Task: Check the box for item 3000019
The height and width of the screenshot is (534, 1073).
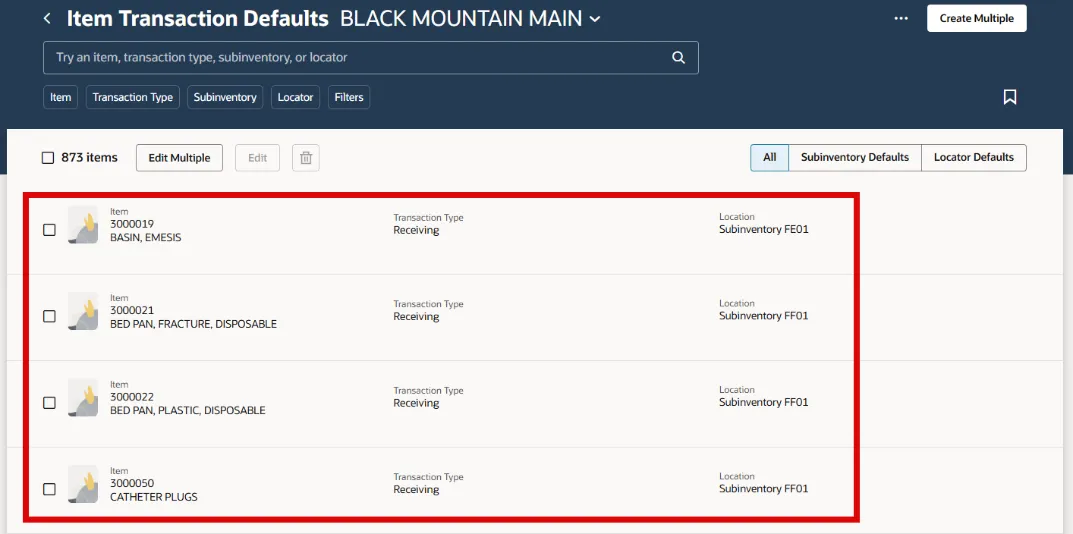Action: point(49,230)
